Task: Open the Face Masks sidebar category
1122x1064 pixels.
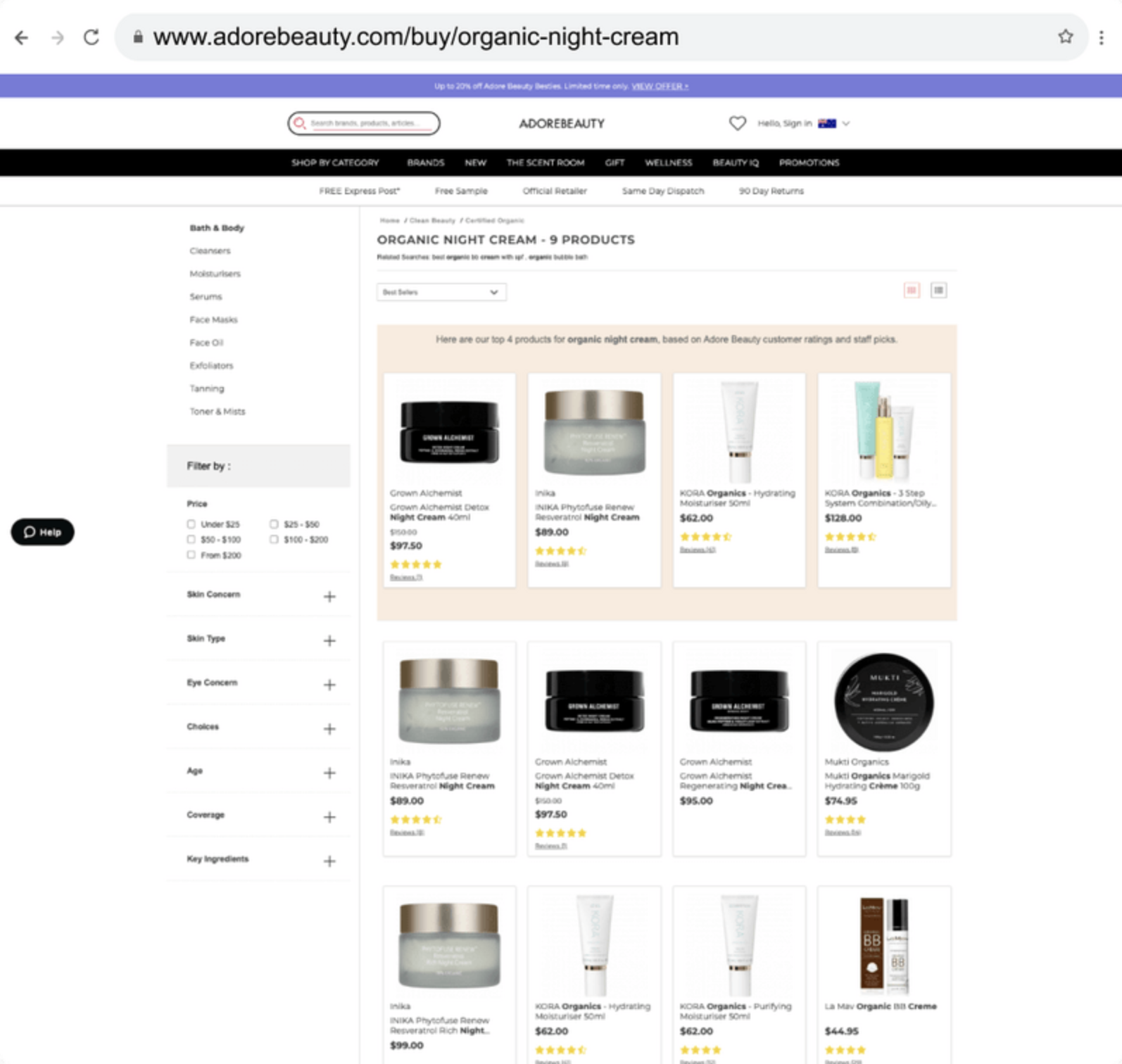Action: (x=213, y=319)
